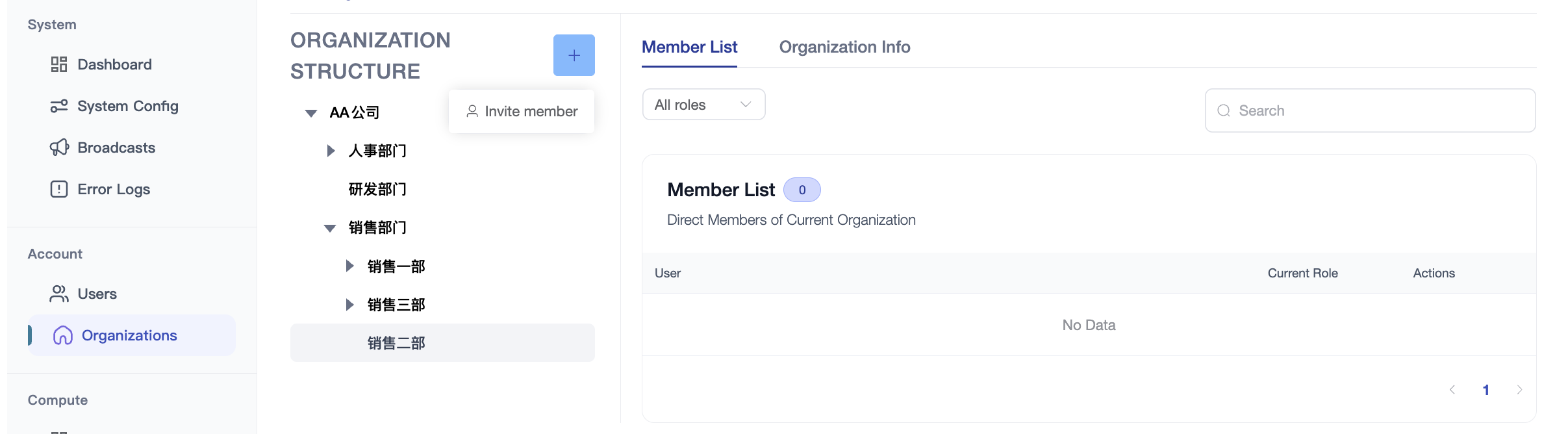Image resolution: width=1568 pixels, height=434 pixels.
Task: Click the magnifier icon in Search
Action: [1224, 110]
